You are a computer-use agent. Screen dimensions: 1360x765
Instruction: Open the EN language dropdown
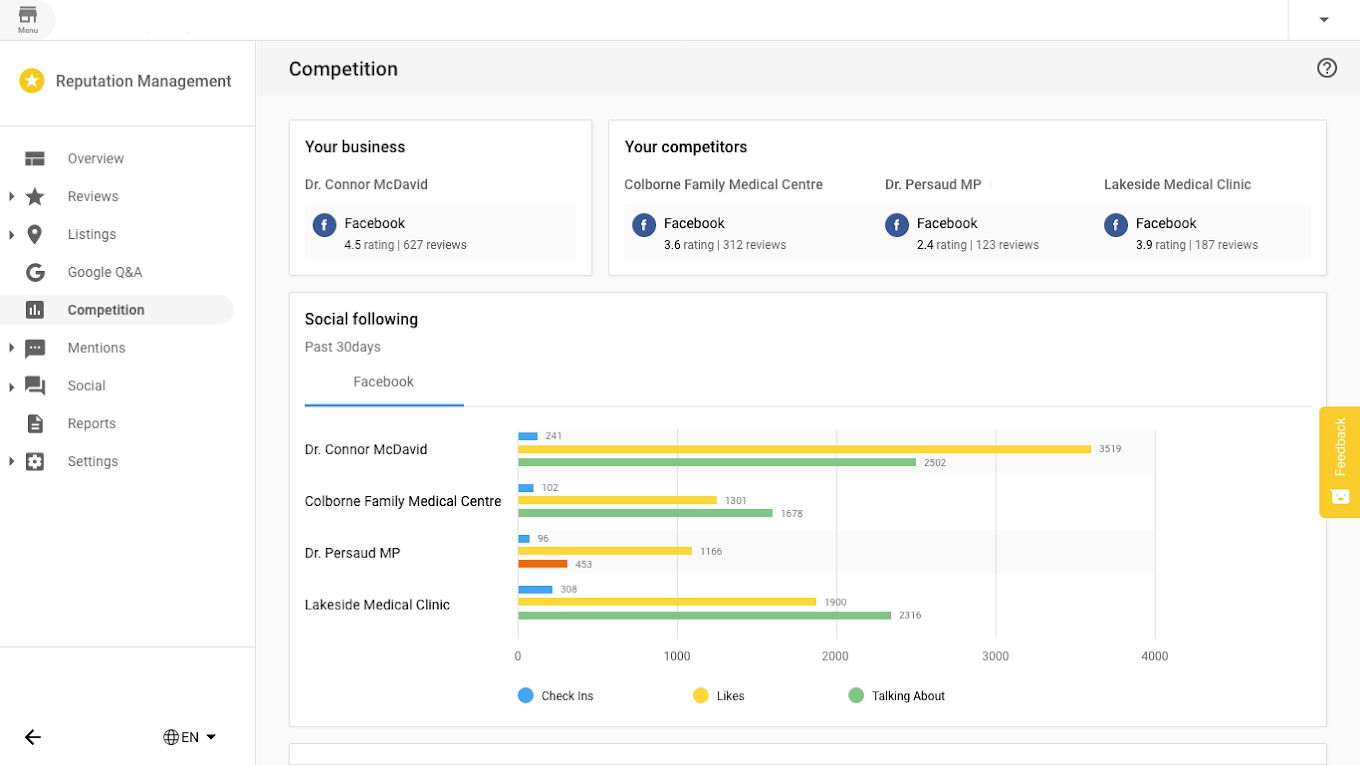(x=190, y=737)
